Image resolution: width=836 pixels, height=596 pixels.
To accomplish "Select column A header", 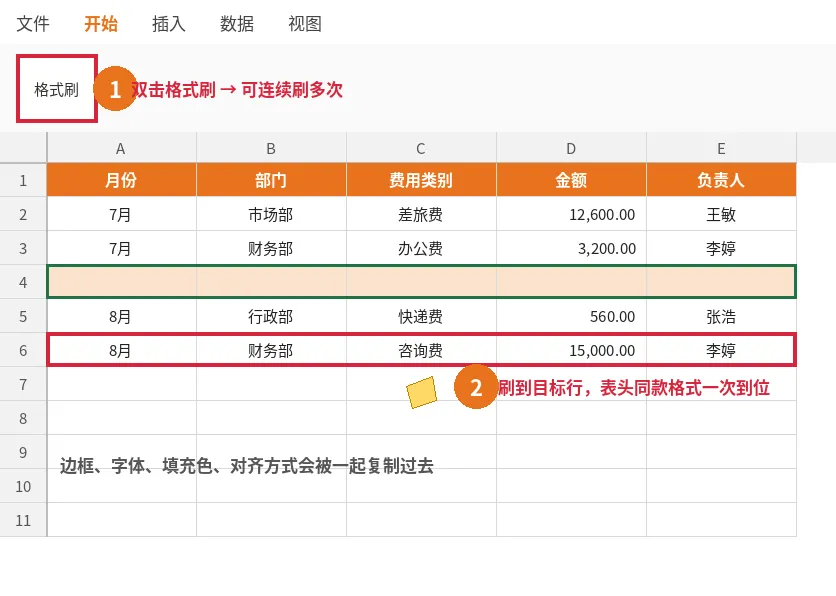I will 122,148.
